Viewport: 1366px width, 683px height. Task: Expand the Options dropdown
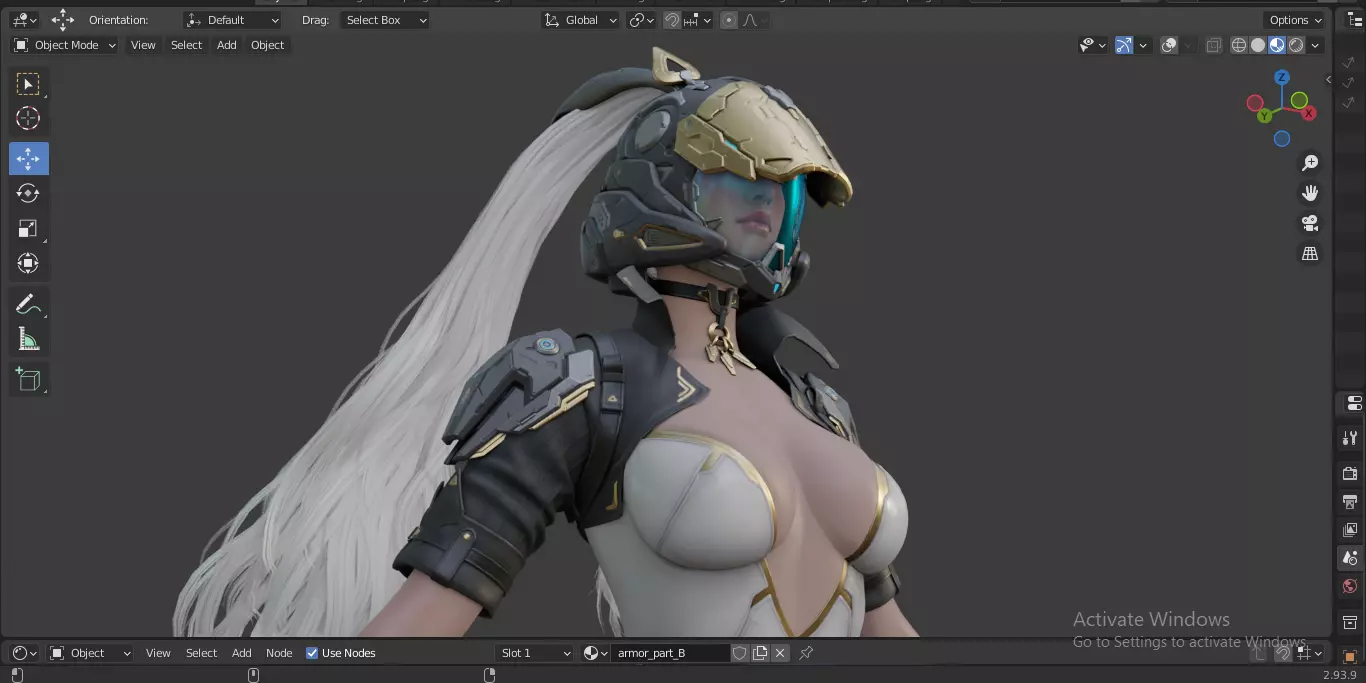[1296, 20]
